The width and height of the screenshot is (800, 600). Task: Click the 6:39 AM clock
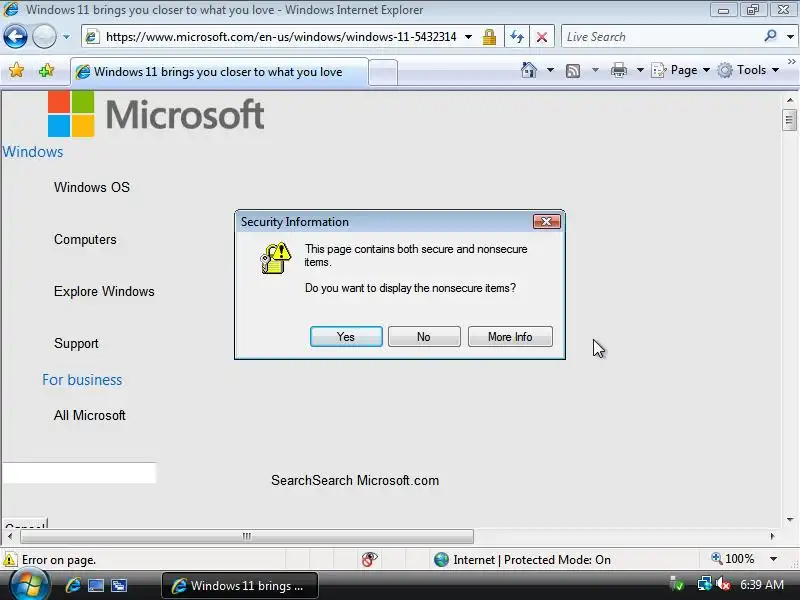[762, 585]
